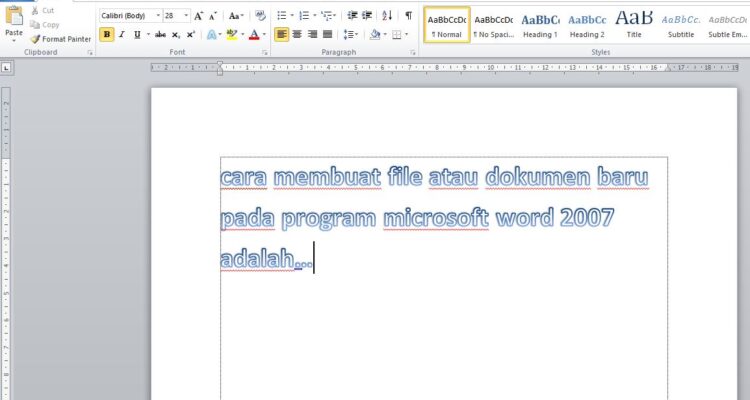750x400 pixels.
Task: Apply the Heading 2 style
Action: 587,25
